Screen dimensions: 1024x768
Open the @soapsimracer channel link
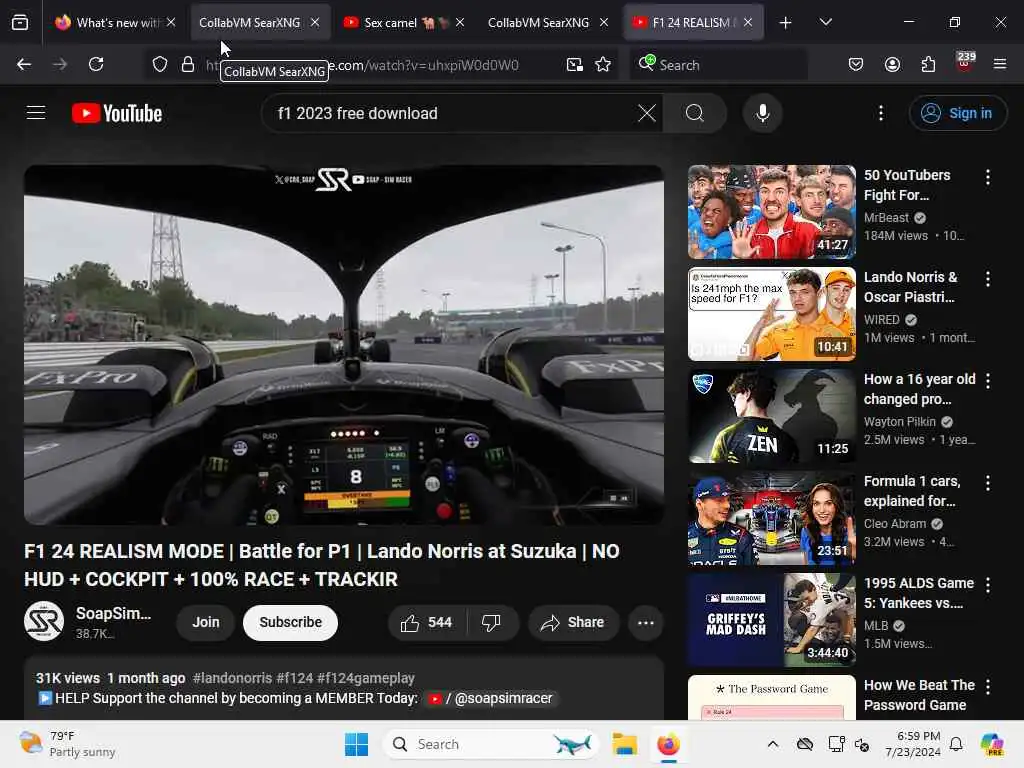pyautogui.click(x=491, y=698)
